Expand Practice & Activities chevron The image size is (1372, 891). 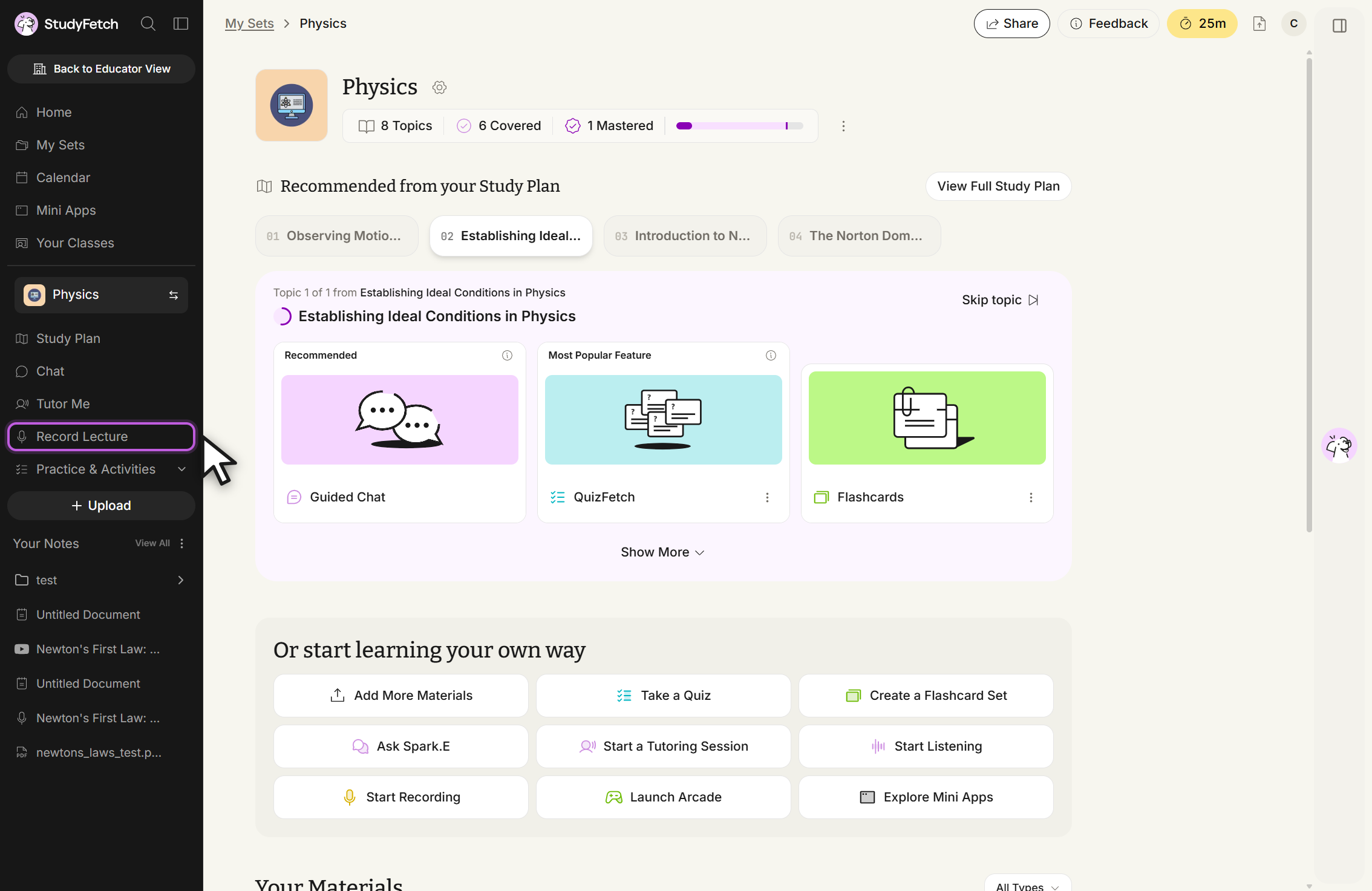pos(181,469)
